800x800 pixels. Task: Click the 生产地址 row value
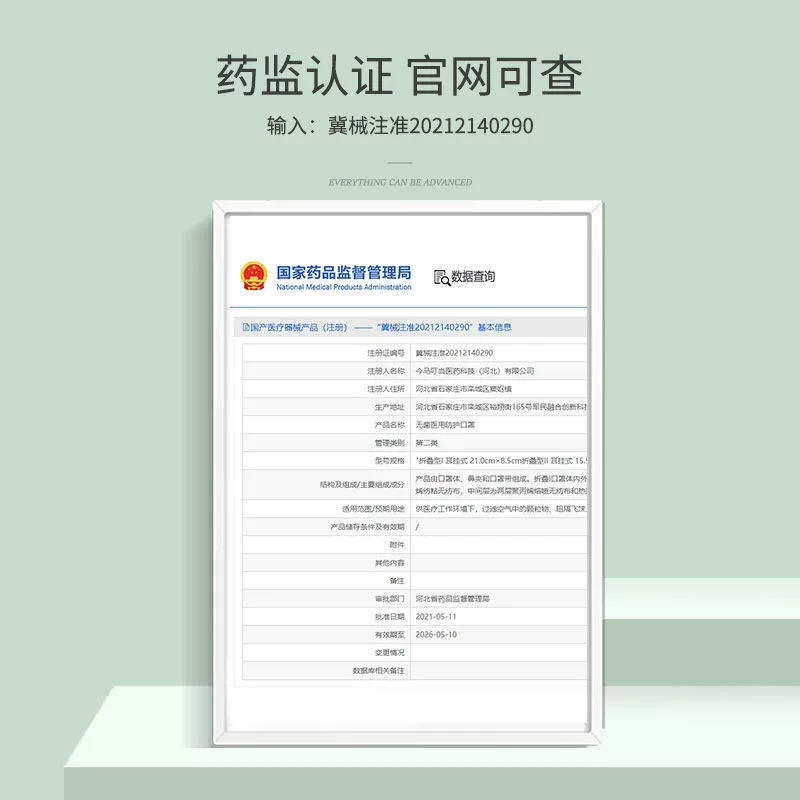coord(500,406)
